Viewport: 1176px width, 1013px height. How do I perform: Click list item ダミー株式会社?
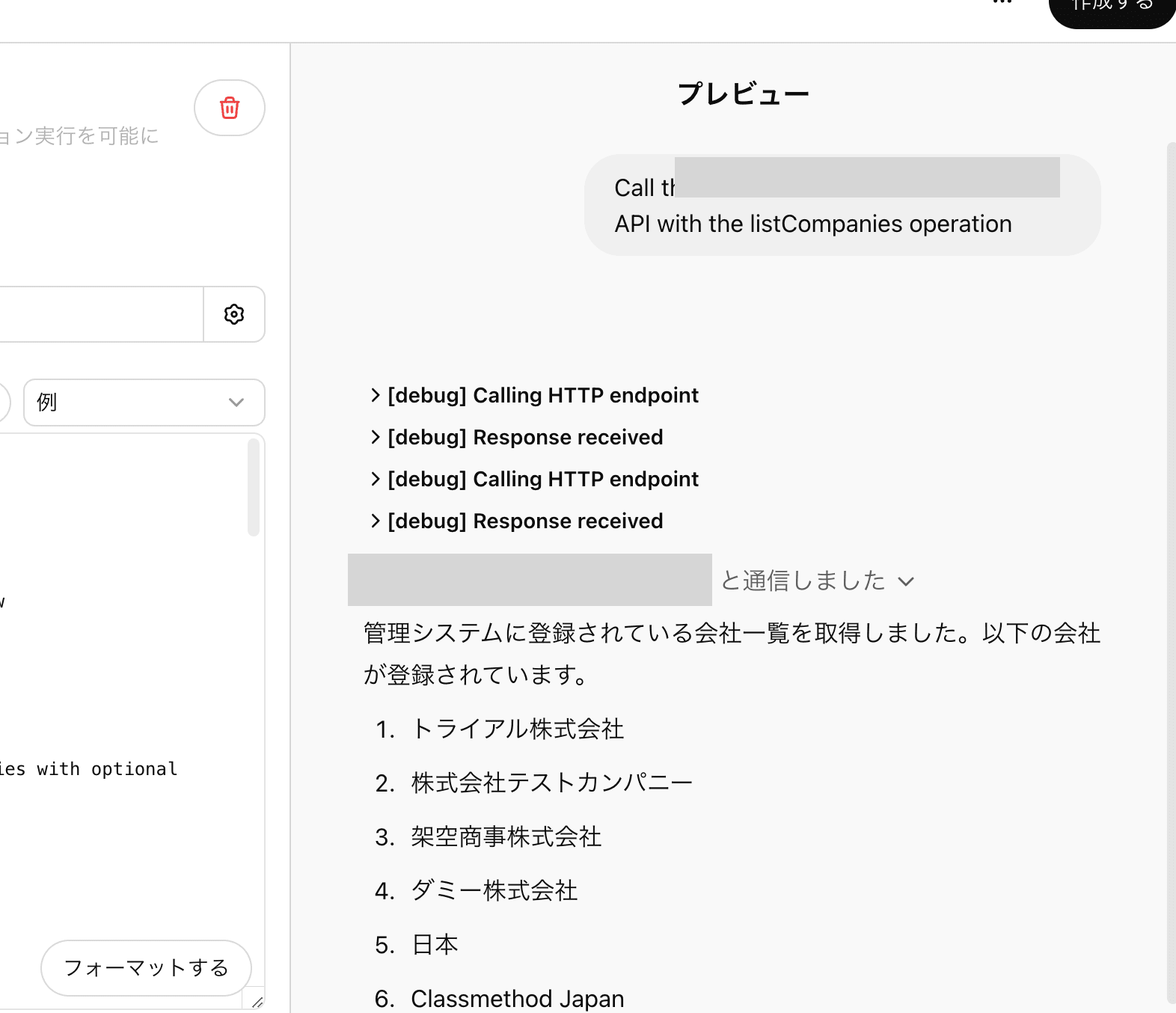[494, 890]
